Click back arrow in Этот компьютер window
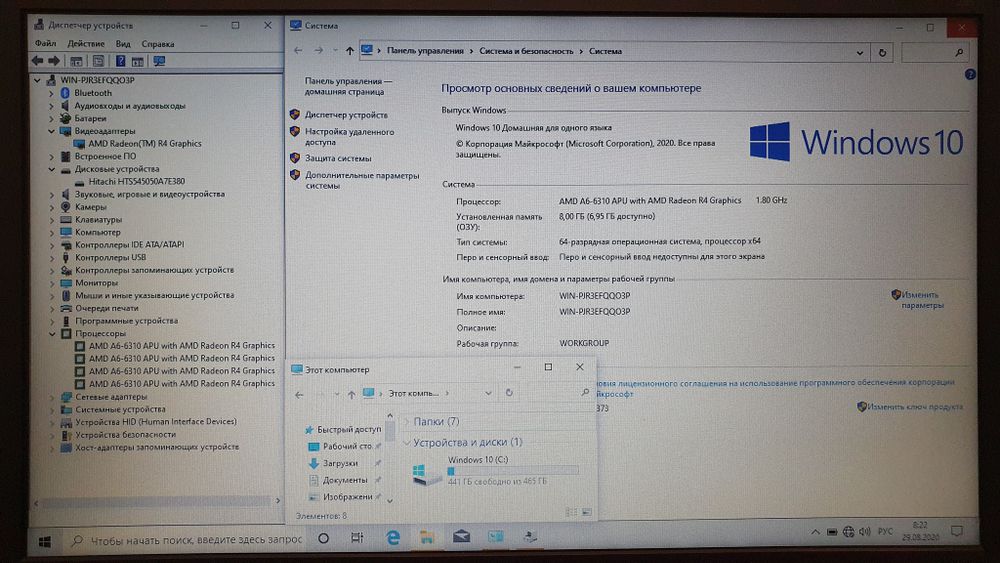 299,395
